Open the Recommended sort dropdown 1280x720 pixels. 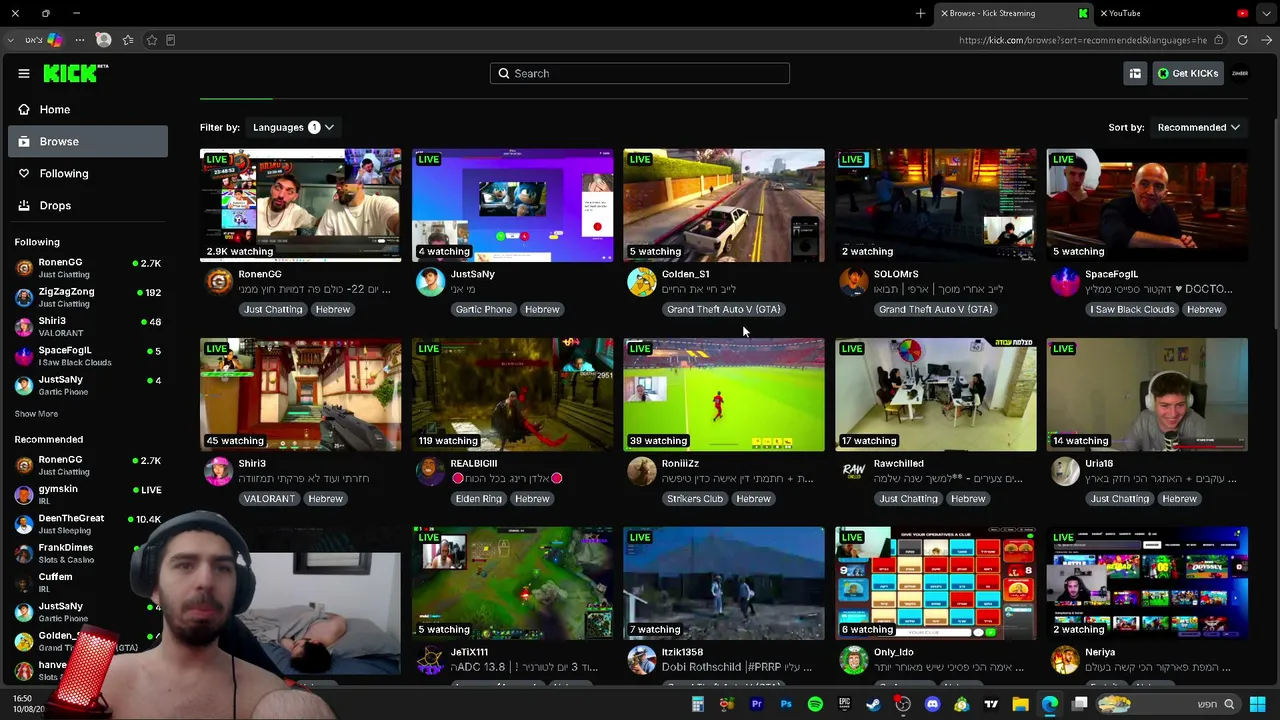(1198, 127)
